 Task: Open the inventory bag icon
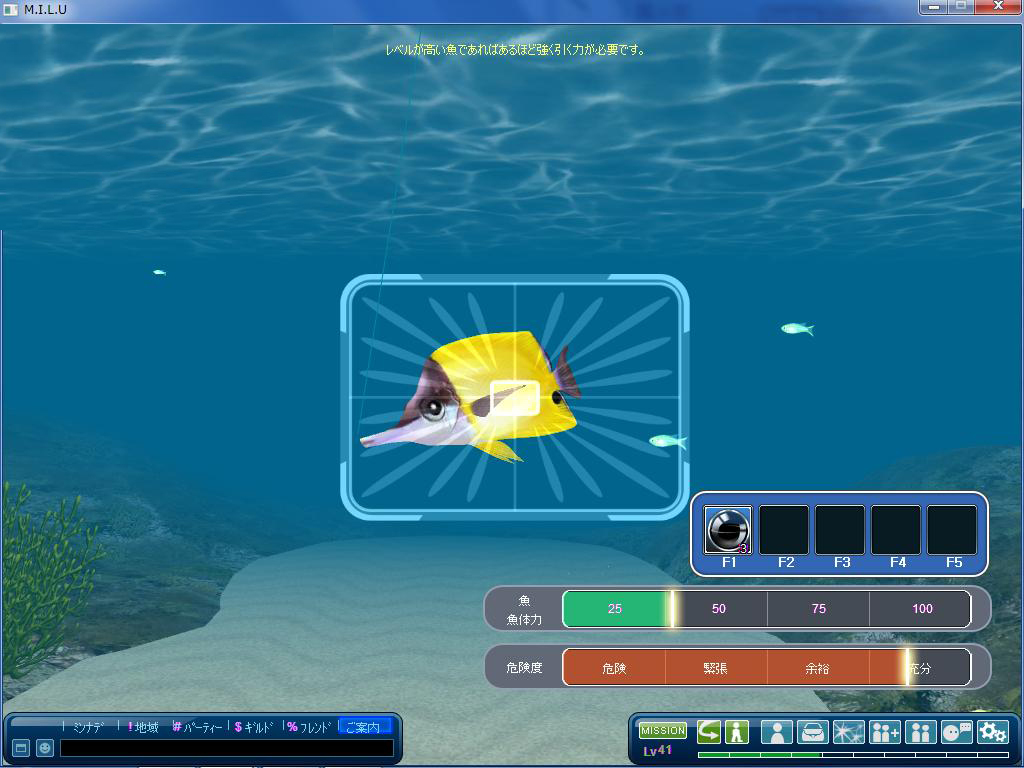coord(812,732)
